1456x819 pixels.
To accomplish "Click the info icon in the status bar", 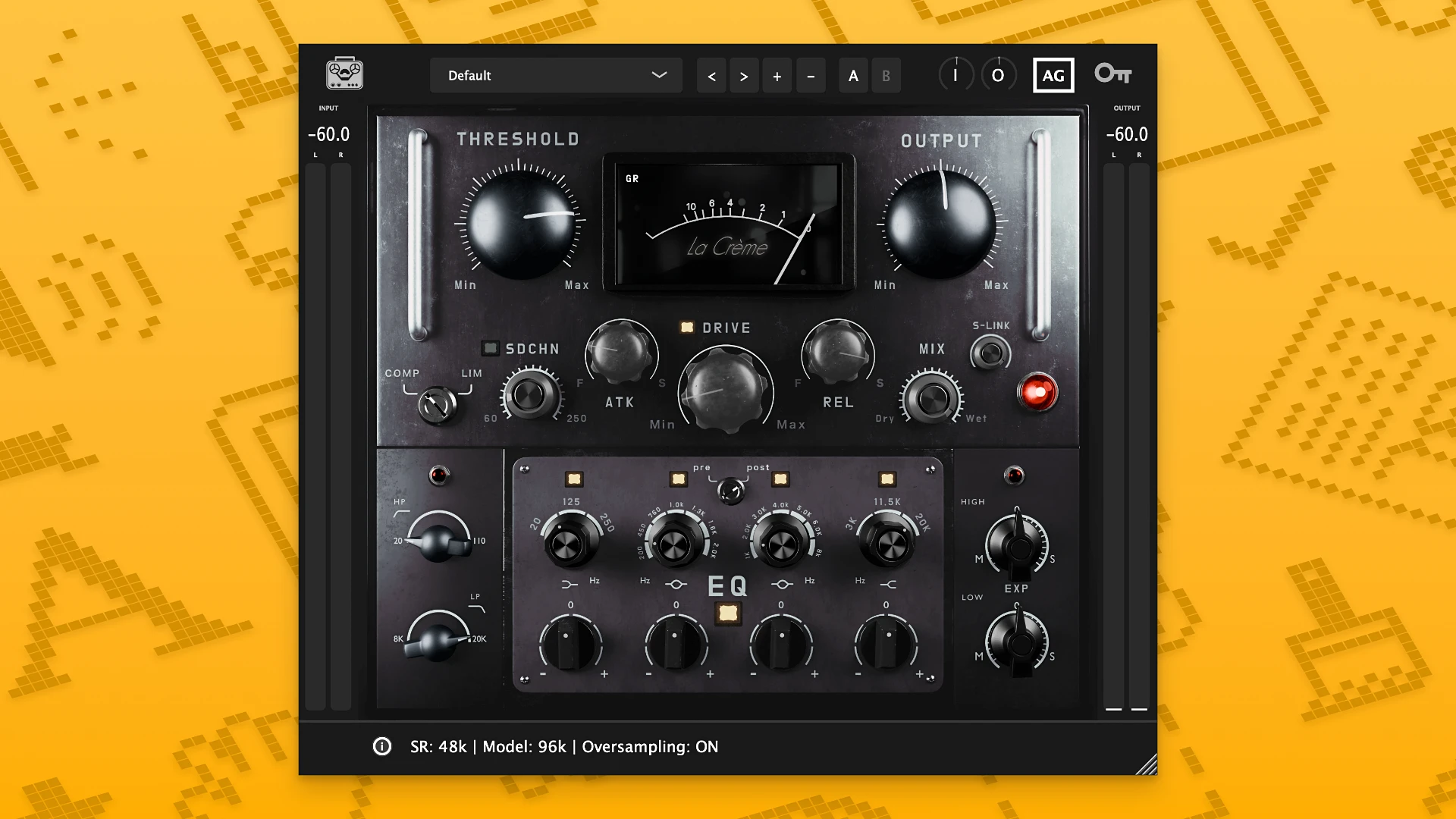I will point(381,747).
